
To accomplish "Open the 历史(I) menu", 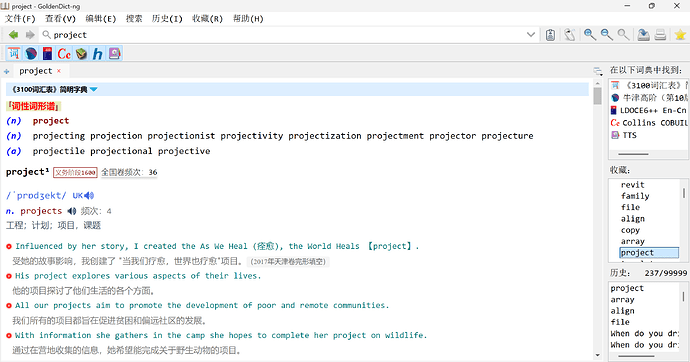I will [167, 18].
